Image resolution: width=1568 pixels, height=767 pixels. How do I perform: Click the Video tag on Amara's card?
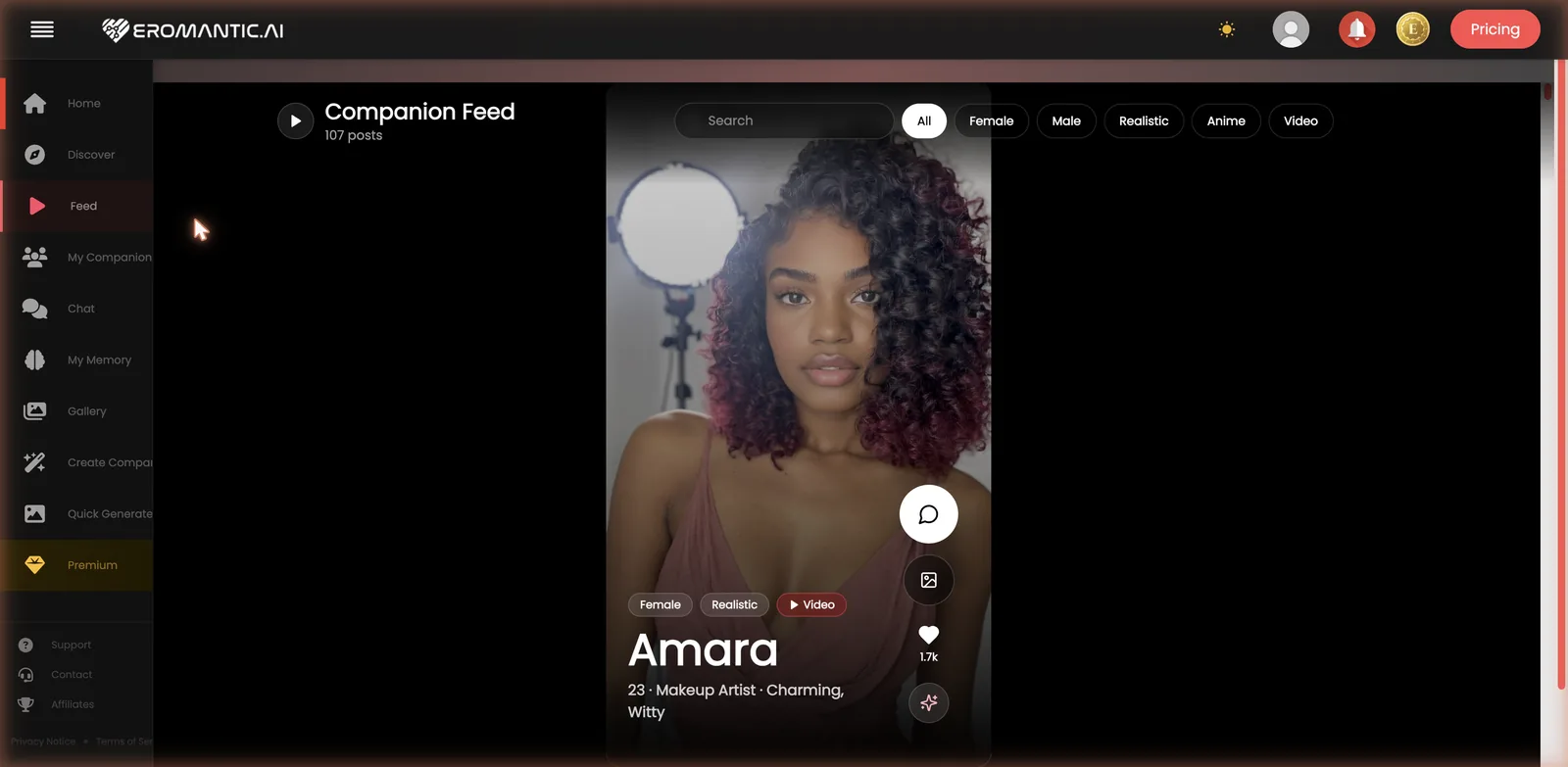click(x=811, y=604)
